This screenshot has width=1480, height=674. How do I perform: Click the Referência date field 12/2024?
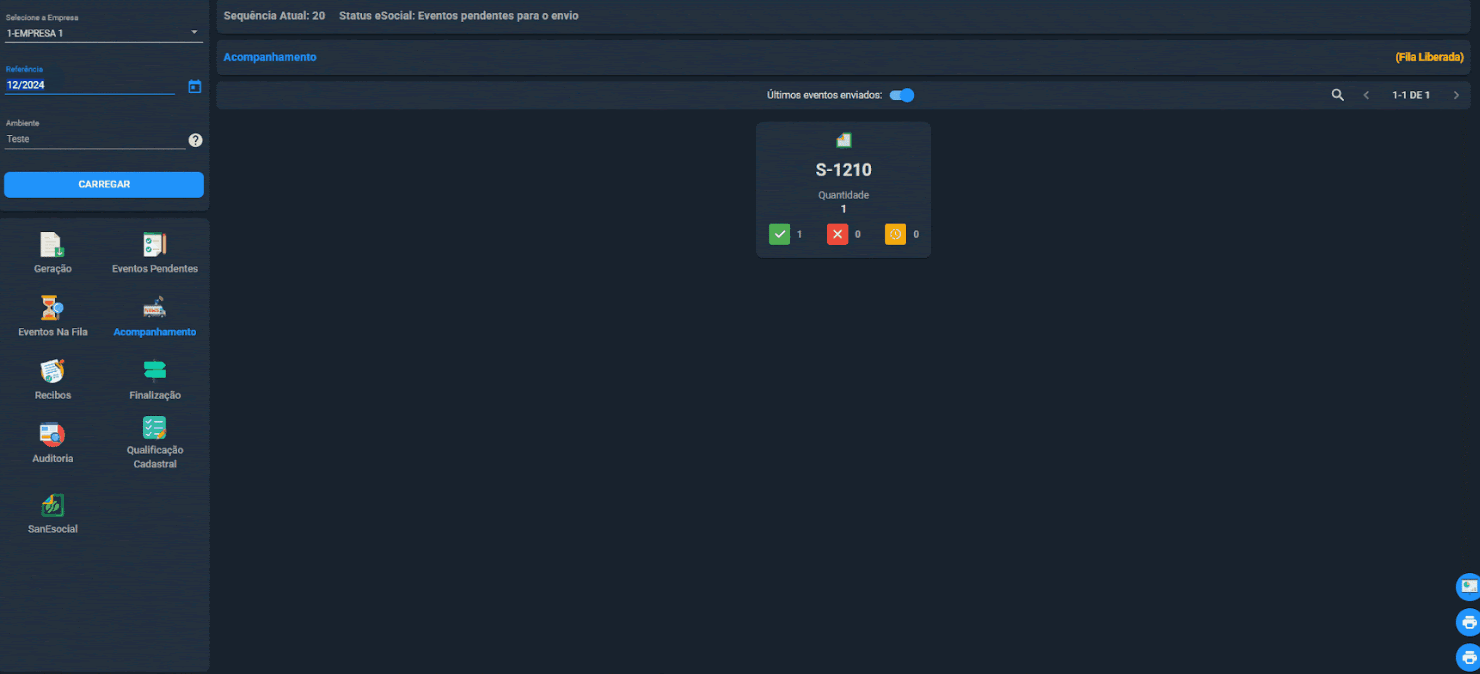89,86
